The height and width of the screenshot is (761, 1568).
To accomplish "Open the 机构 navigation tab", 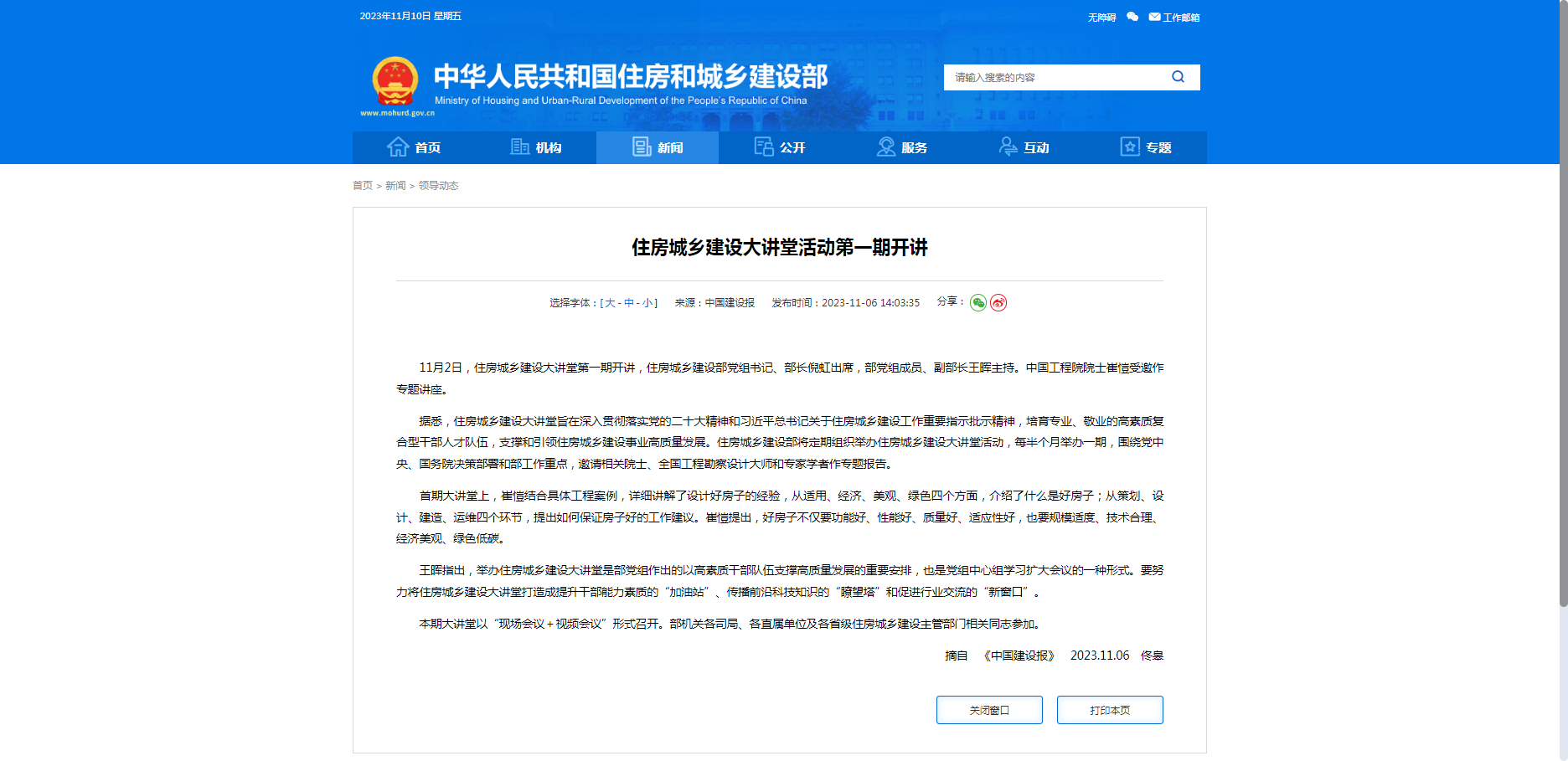I will [x=536, y=147].
